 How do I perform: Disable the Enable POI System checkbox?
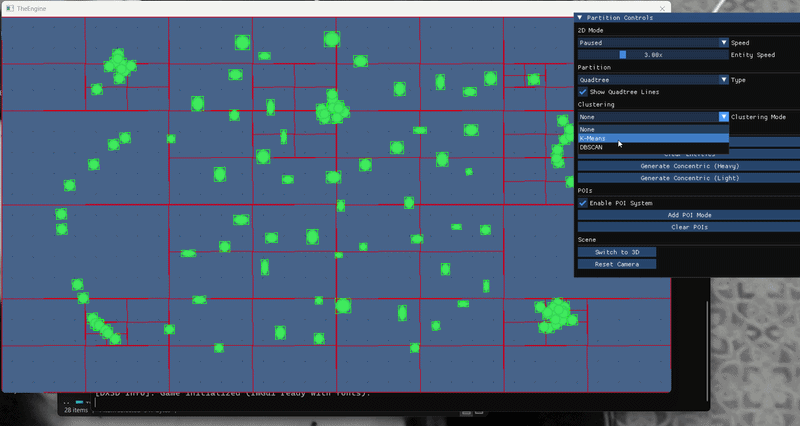tap(583, 203)
